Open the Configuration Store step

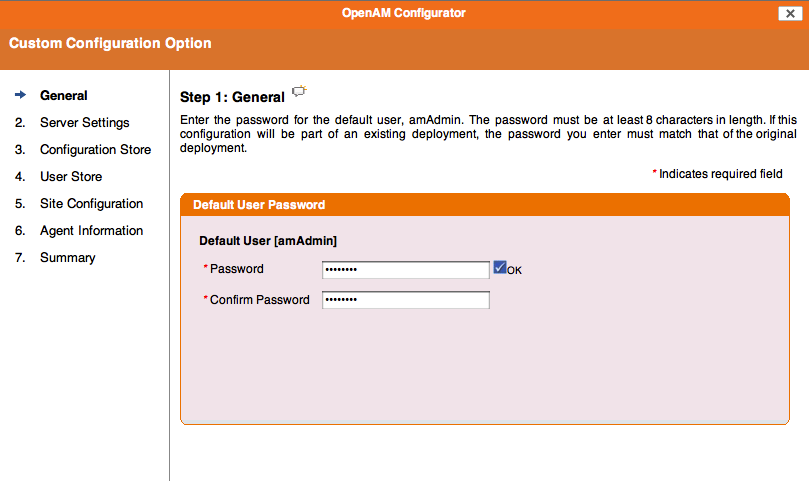(95, 150)
